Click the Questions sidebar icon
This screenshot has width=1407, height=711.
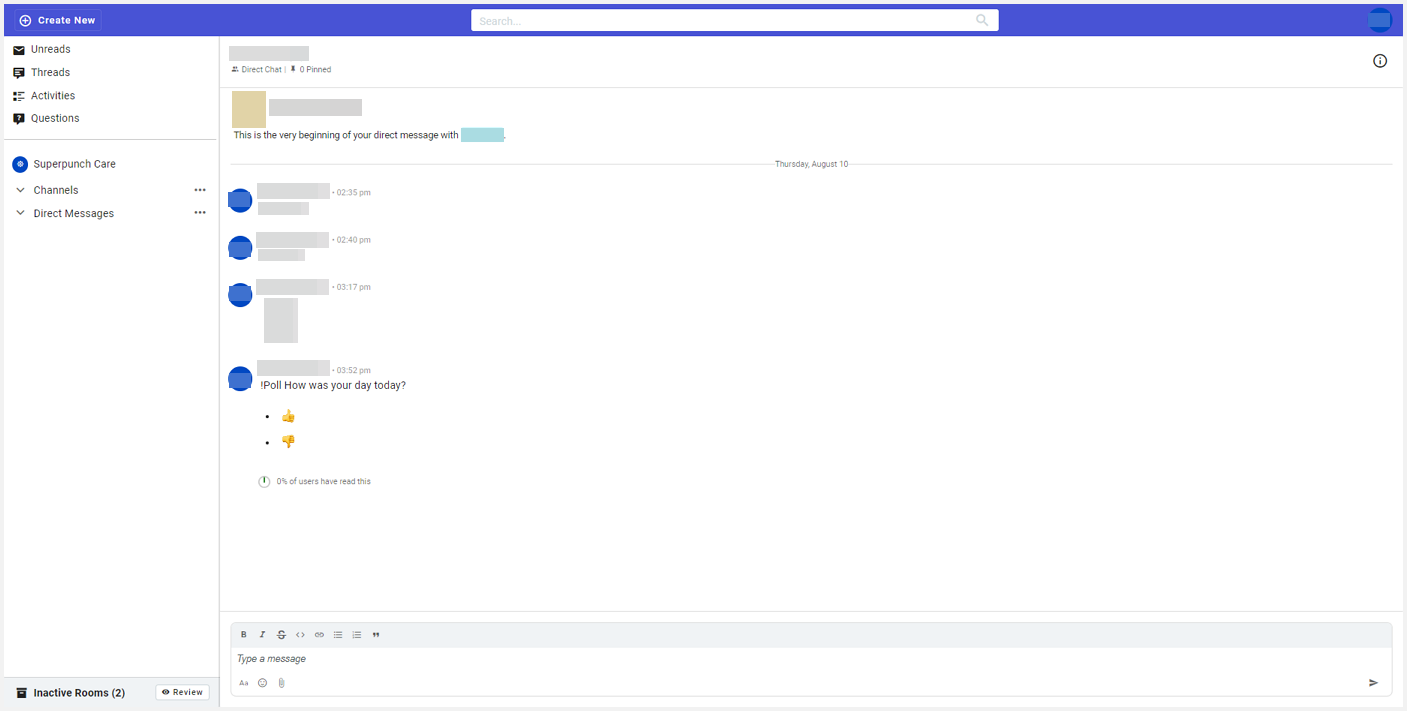(x=19, y=118)
